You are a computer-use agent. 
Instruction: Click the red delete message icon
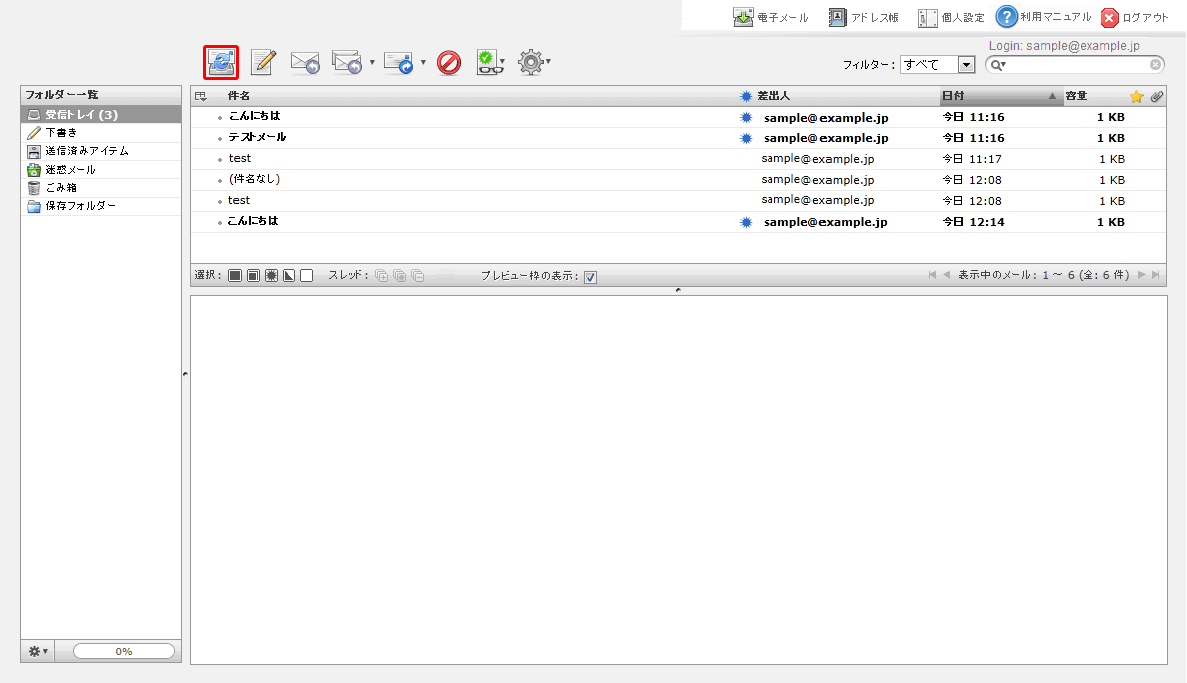click(x=449, y=63)
